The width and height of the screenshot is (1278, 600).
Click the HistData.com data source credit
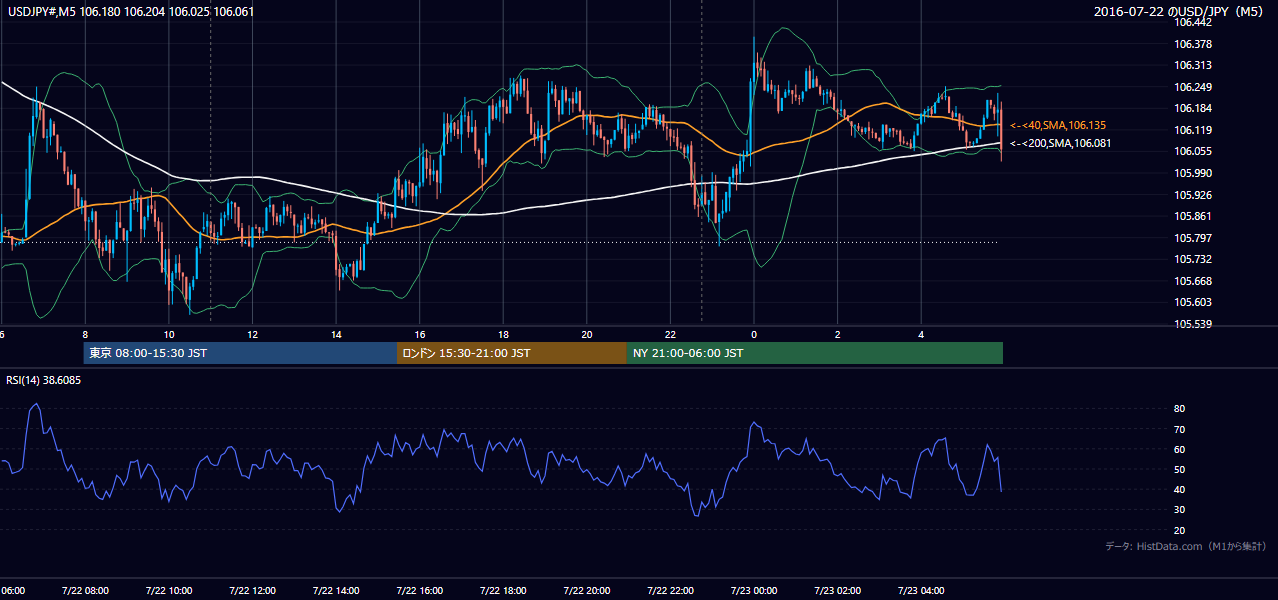point(1185,546)
